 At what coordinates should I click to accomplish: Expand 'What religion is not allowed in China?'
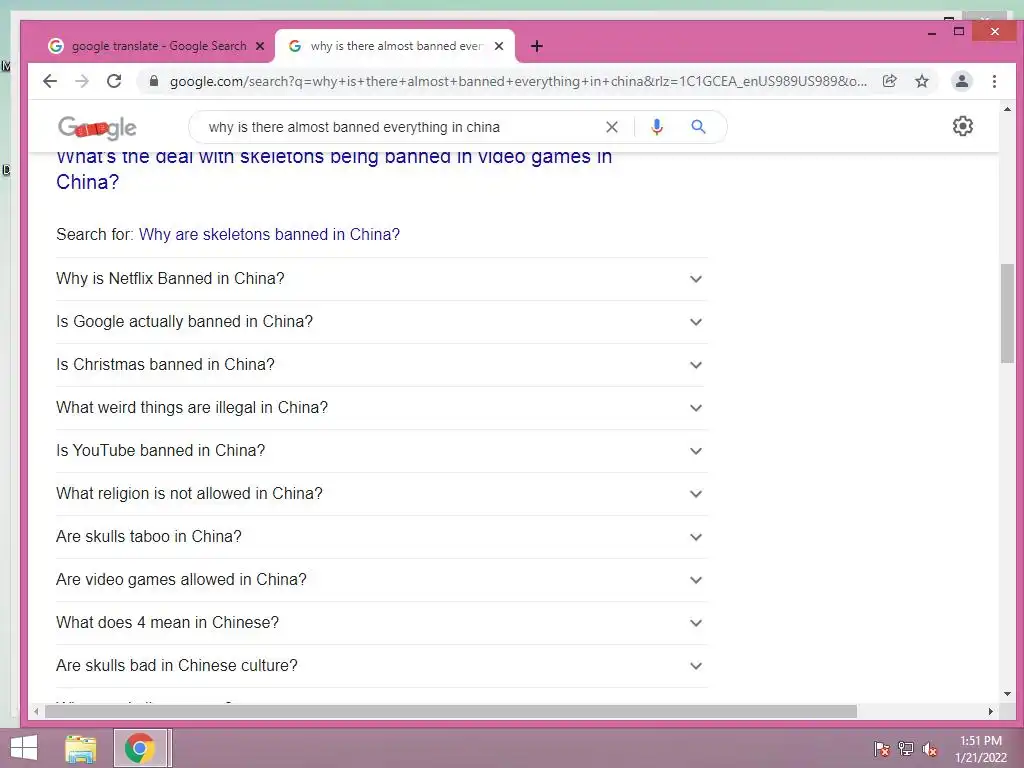click(x=381, y=494)
